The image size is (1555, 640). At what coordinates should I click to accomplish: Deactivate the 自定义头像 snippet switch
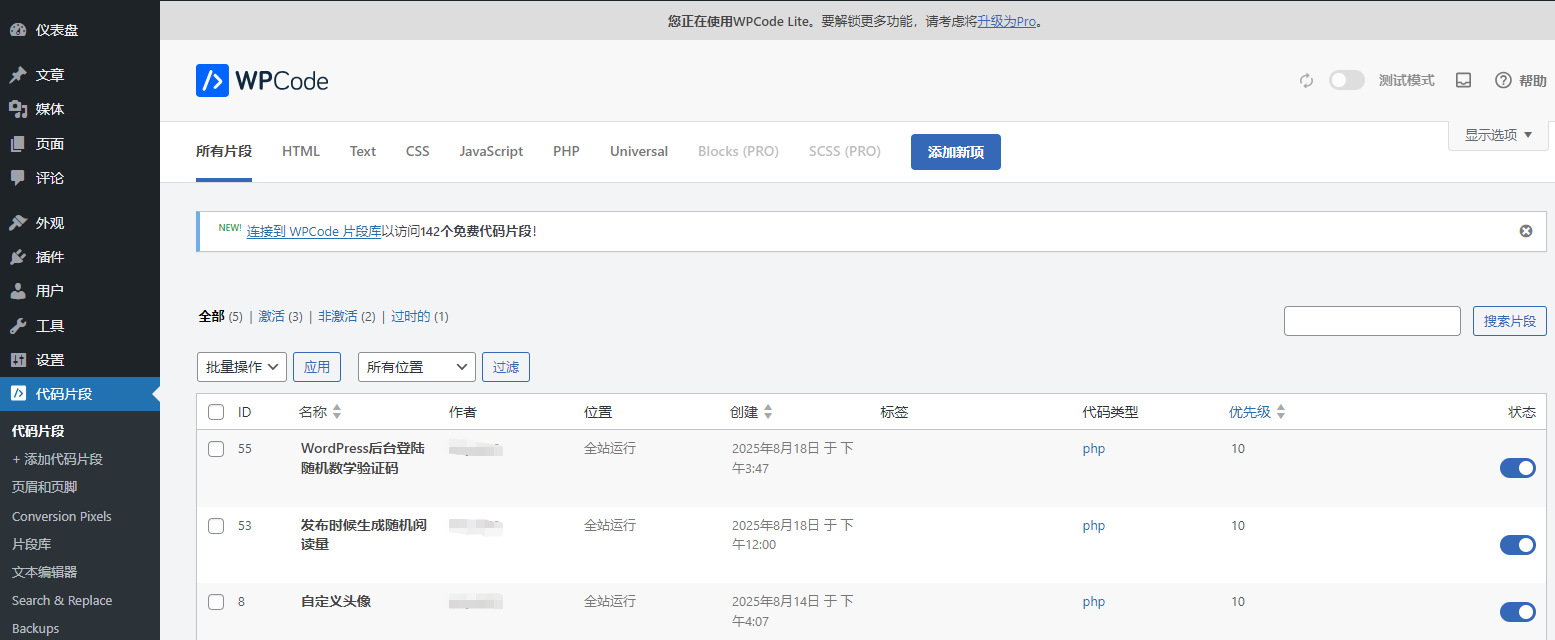(1518, 612)
